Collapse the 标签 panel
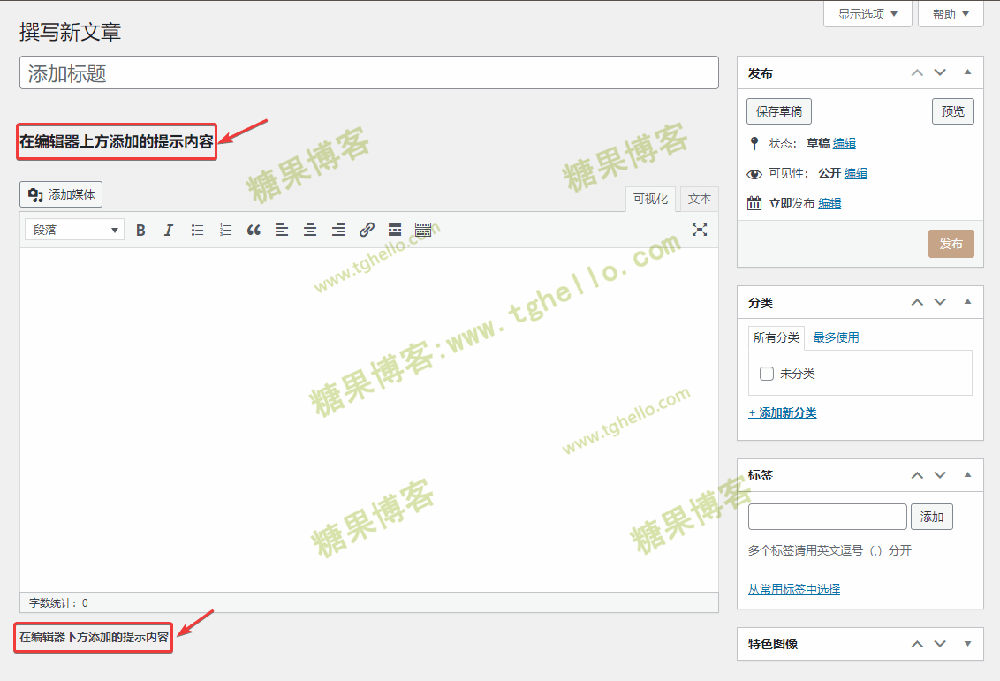Image resolution: width=1000 pixels, height=681 pixels. pos(968,474)
